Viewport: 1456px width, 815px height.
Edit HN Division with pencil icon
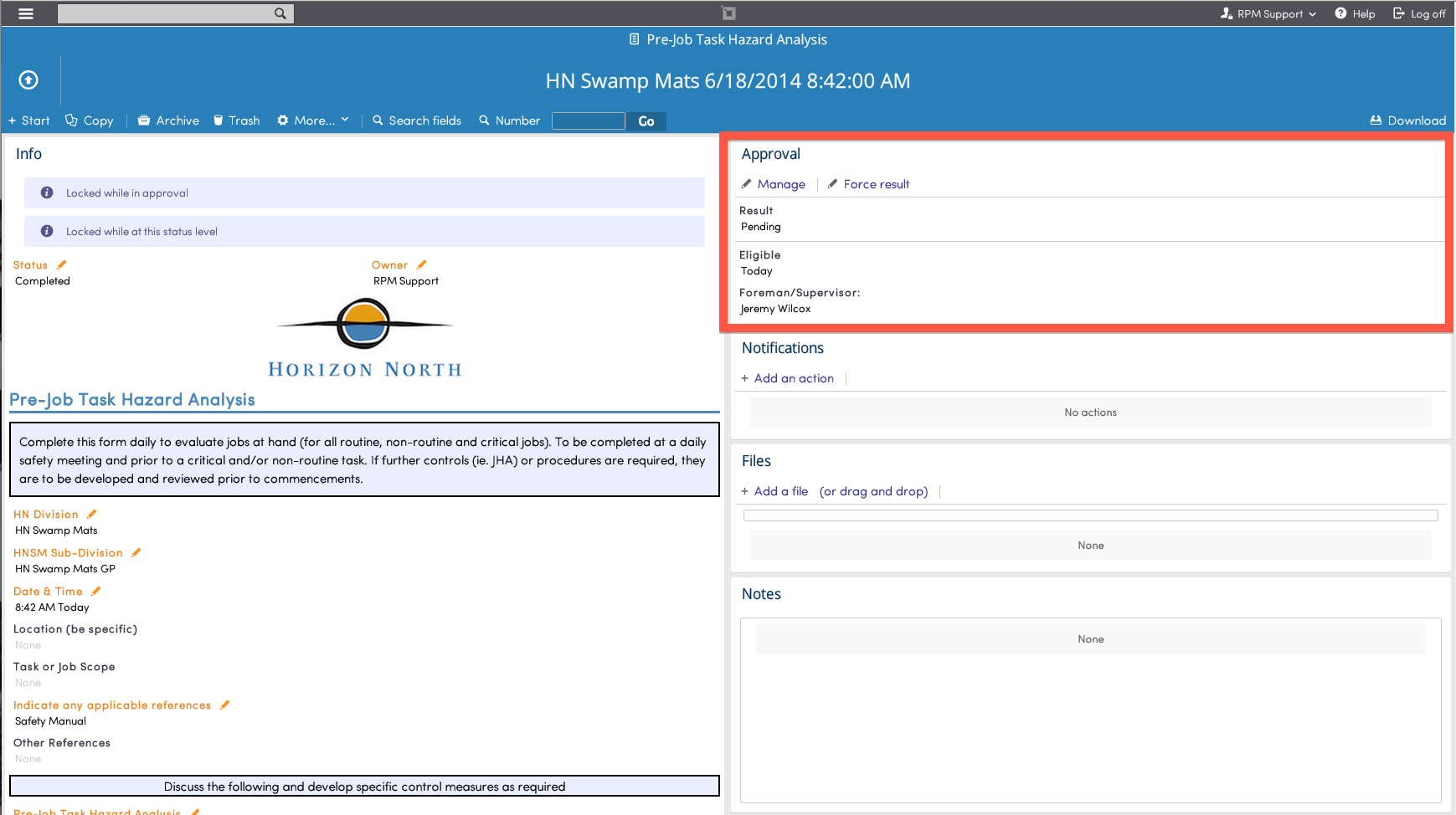click(92, 514)
